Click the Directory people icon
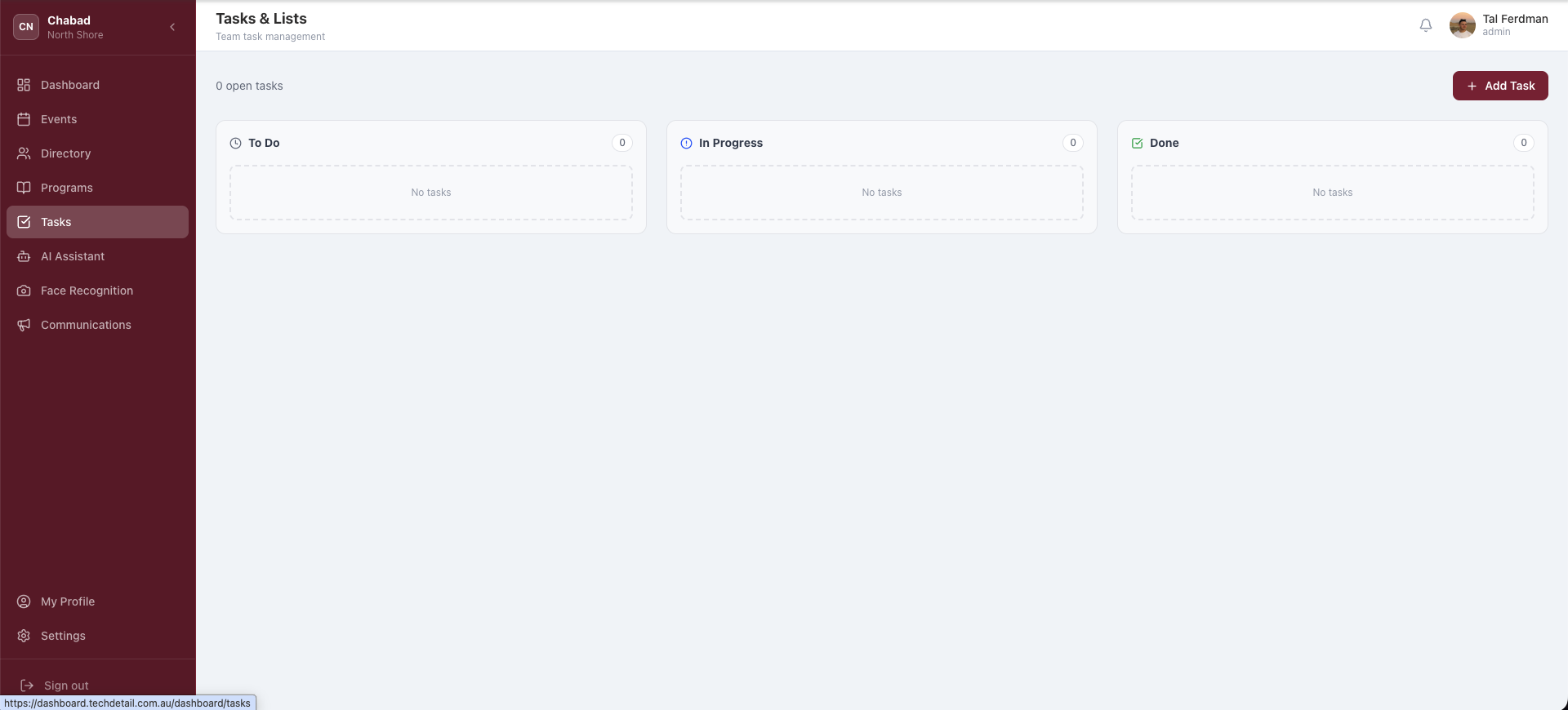Image resolution: width=1568 pixels, height=710 pixels. point(24,153)
